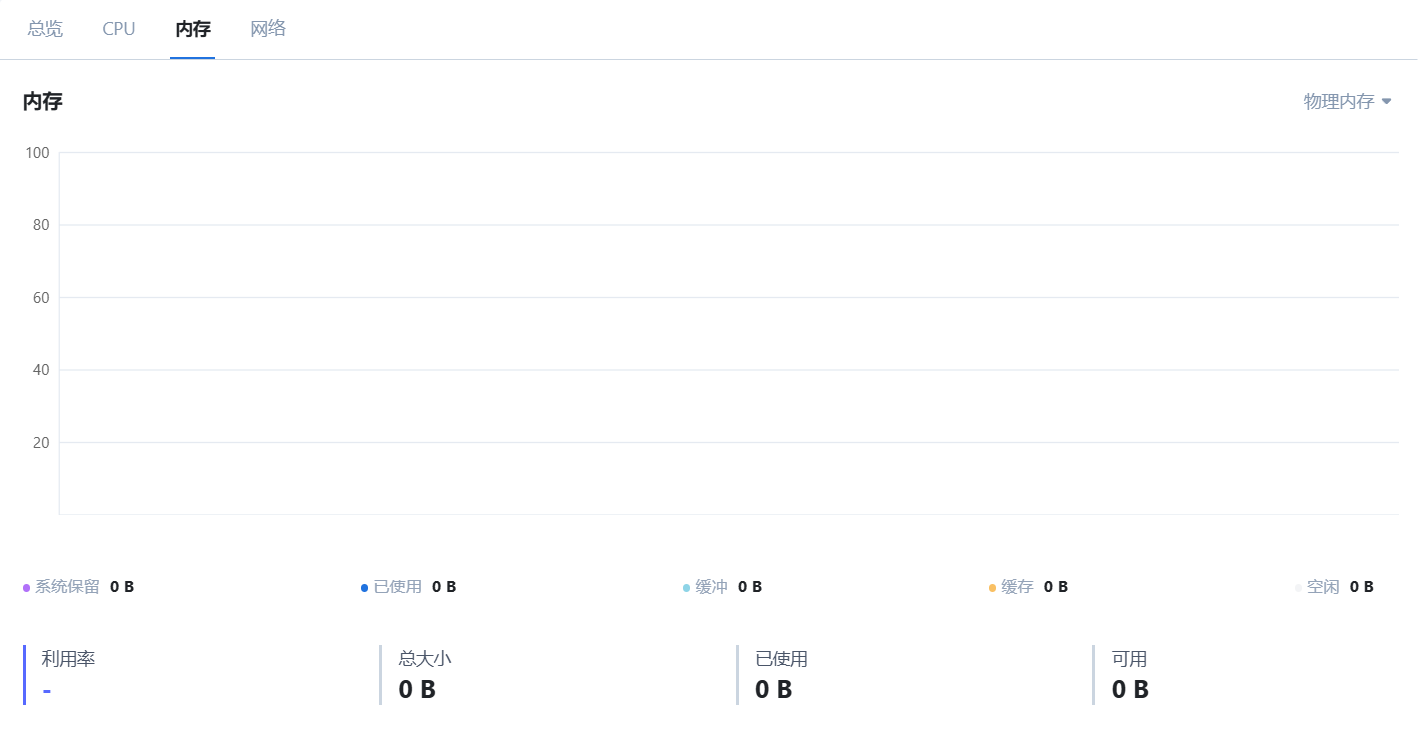Click the caret arrow beside 物理内存
The image size is (1418, 734).
1386,101
